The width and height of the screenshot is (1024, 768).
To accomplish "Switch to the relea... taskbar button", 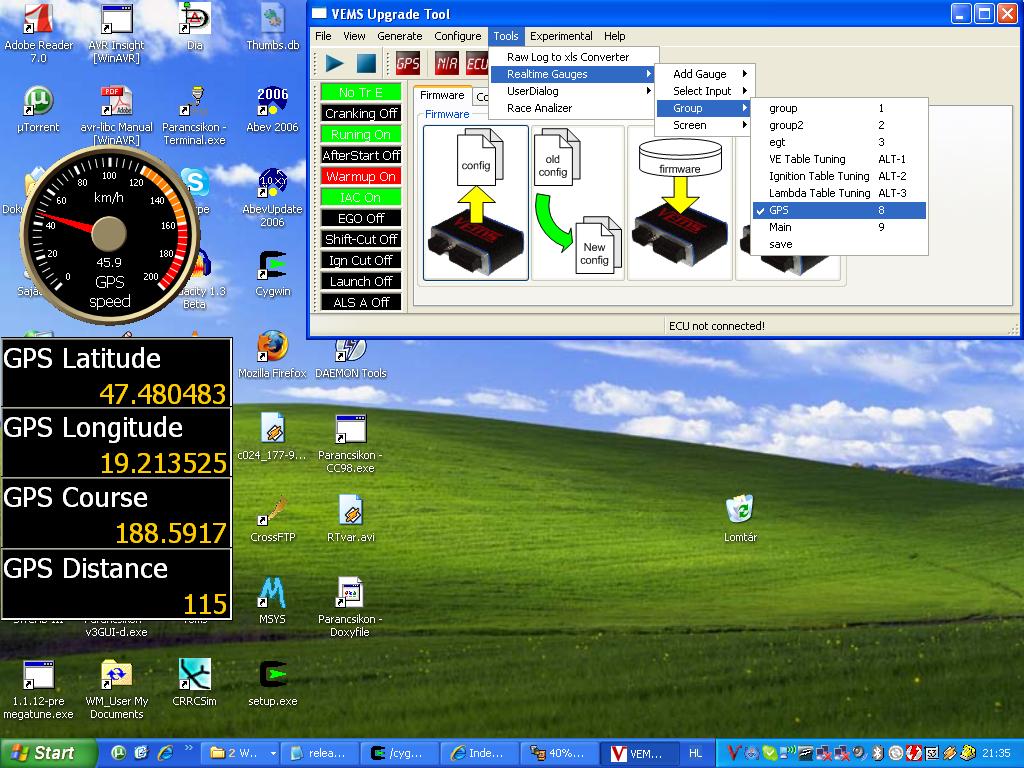I will pyautogui.click(x=321, y=753).
